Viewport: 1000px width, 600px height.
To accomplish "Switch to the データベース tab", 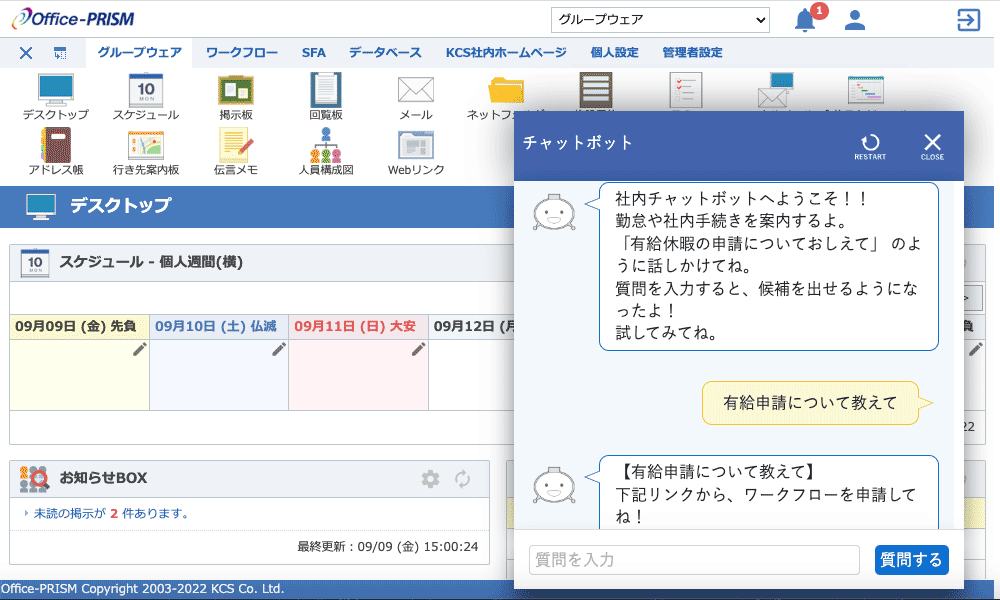I will (x=385, y=53).
